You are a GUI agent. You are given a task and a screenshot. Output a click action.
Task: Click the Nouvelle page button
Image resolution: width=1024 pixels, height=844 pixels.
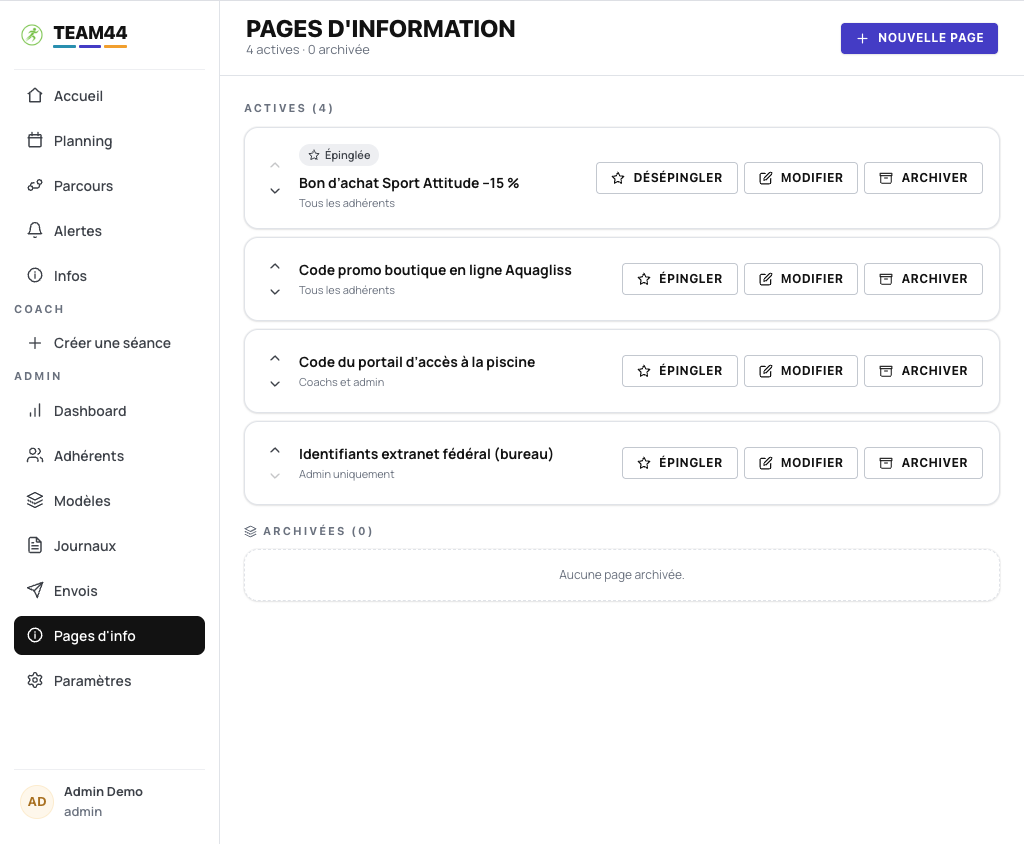919,39
